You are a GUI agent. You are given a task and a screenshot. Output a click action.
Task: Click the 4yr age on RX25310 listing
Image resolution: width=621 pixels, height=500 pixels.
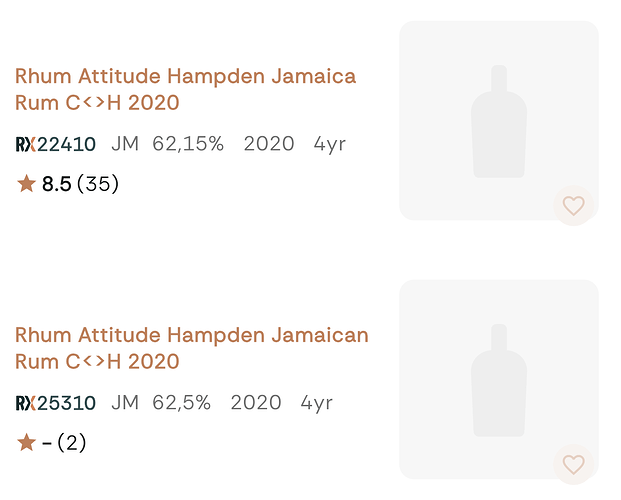317,403
